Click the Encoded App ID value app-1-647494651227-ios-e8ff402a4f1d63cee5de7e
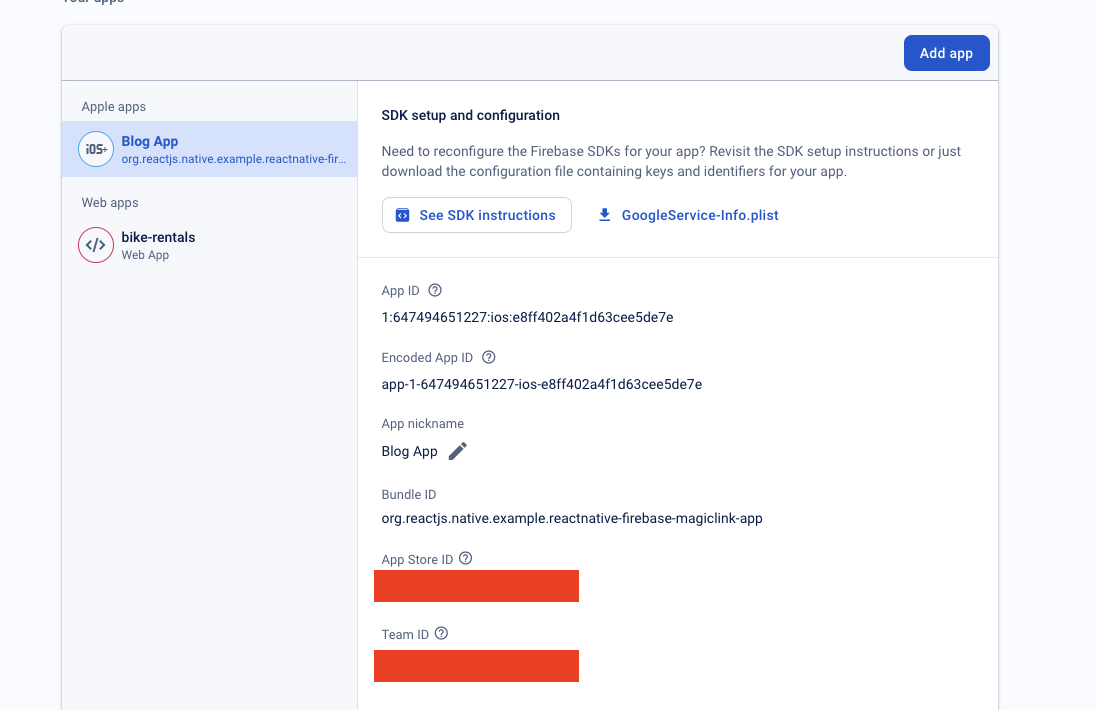This screenshot has width=1097, height=710. click(542, 384)
